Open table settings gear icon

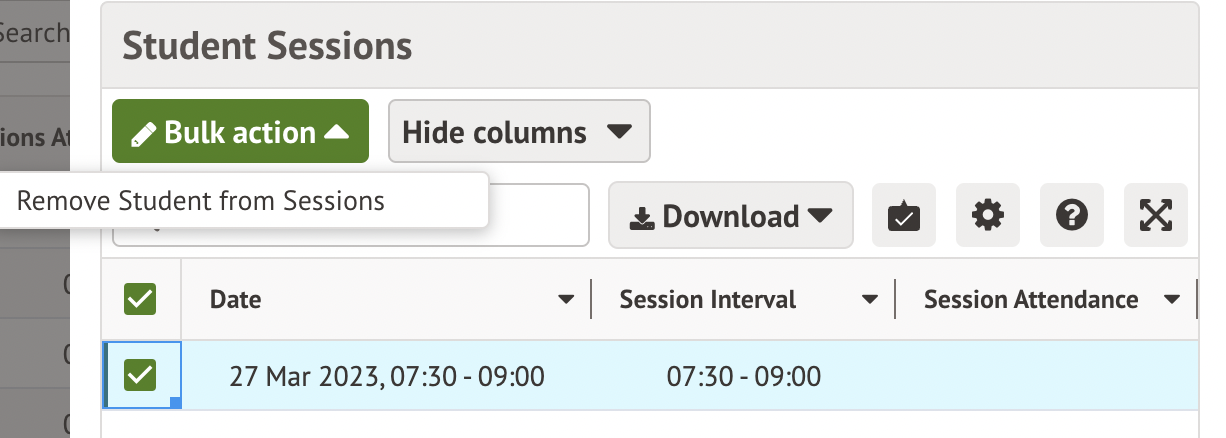point(988,215)
